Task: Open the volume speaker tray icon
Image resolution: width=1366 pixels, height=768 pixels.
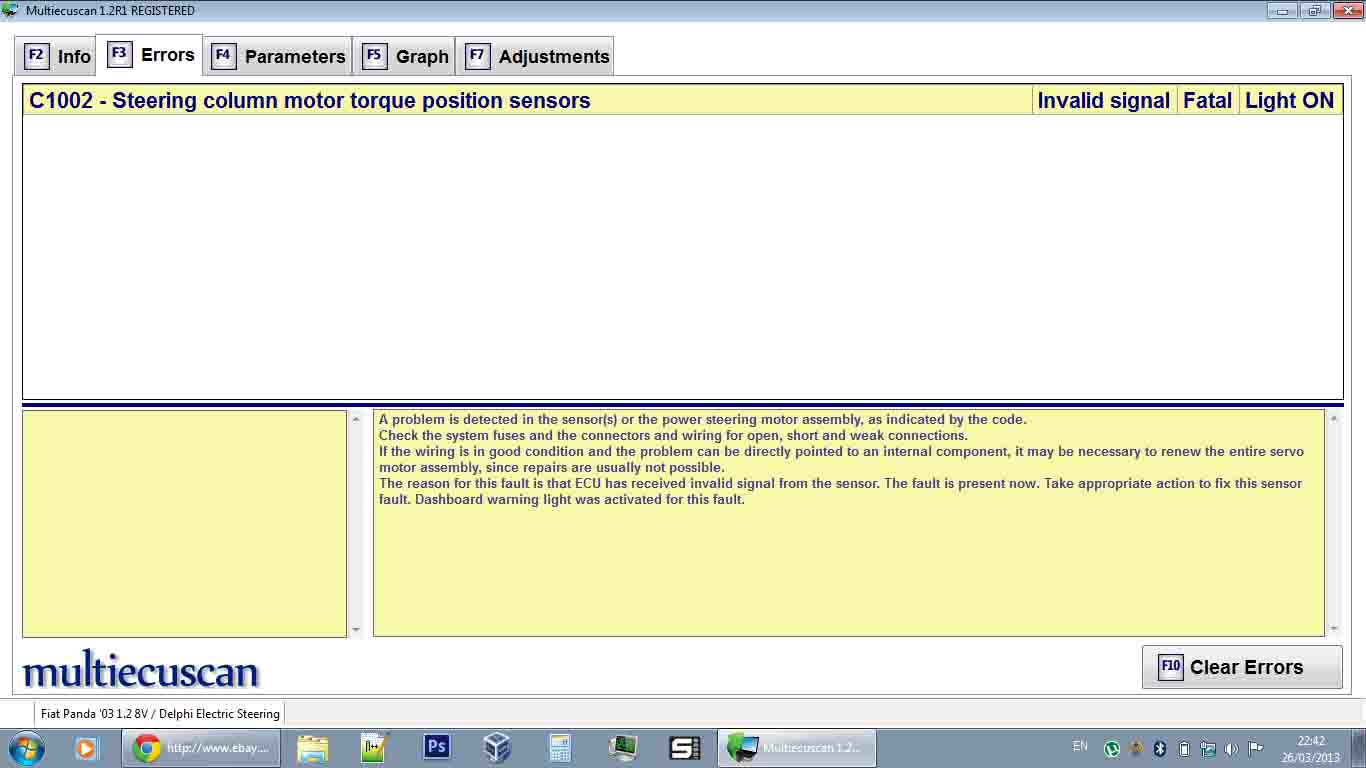Action: point(1231,748)
